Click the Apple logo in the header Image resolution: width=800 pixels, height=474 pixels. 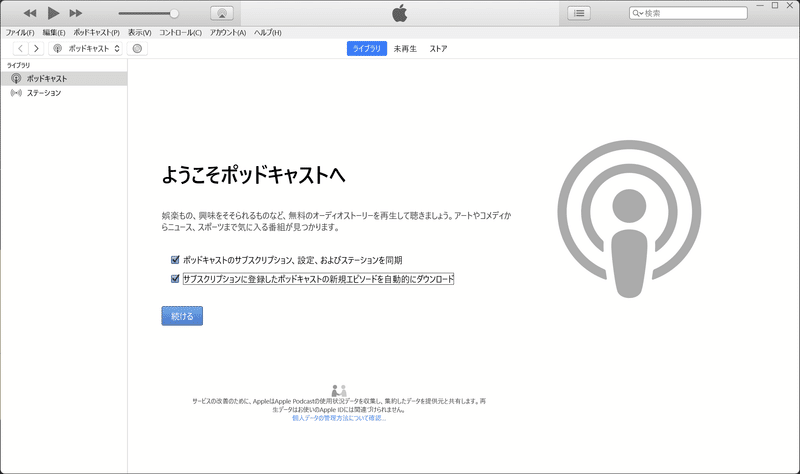pos(399,13)
